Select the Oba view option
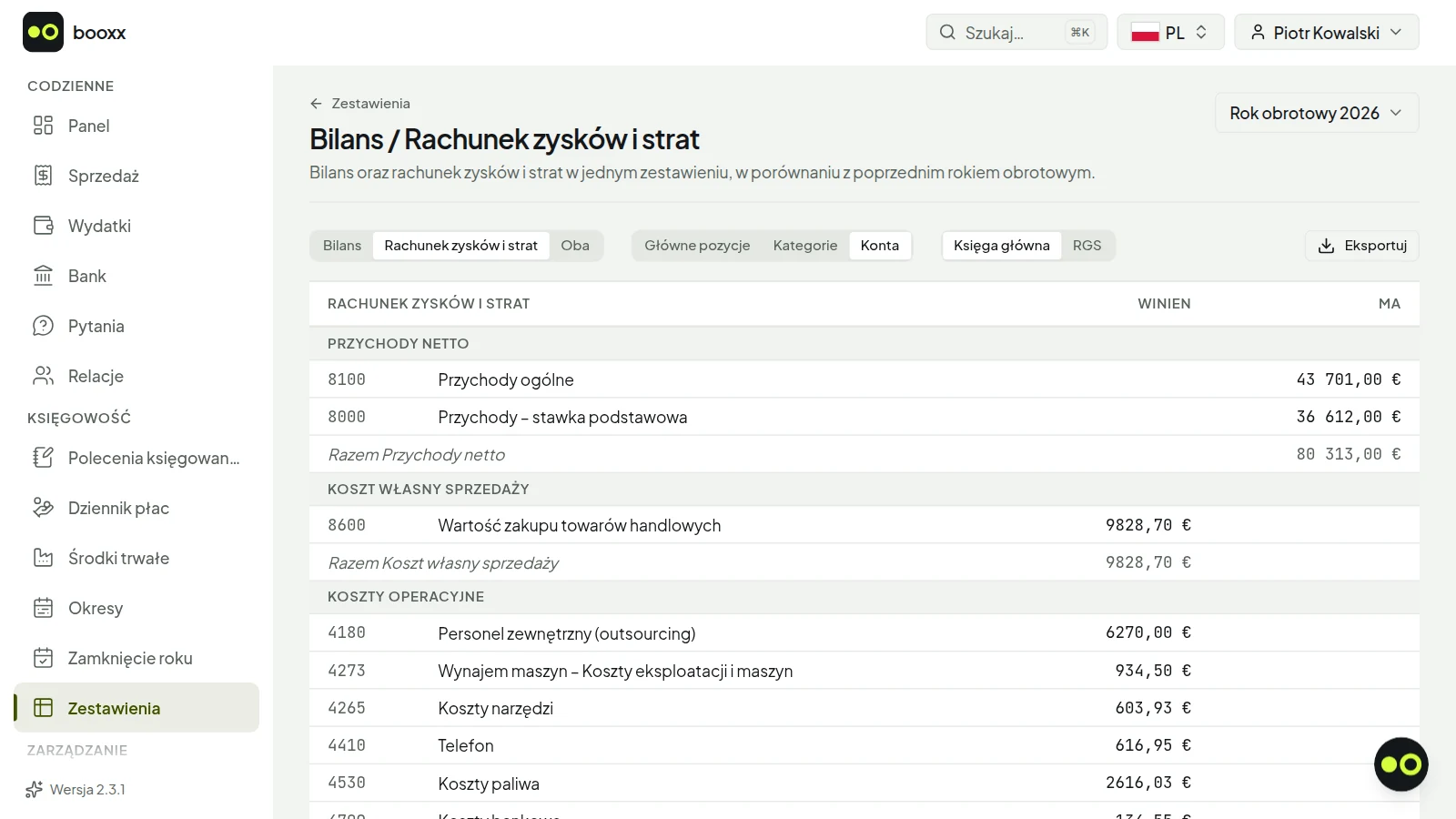 tap(575, 246)
